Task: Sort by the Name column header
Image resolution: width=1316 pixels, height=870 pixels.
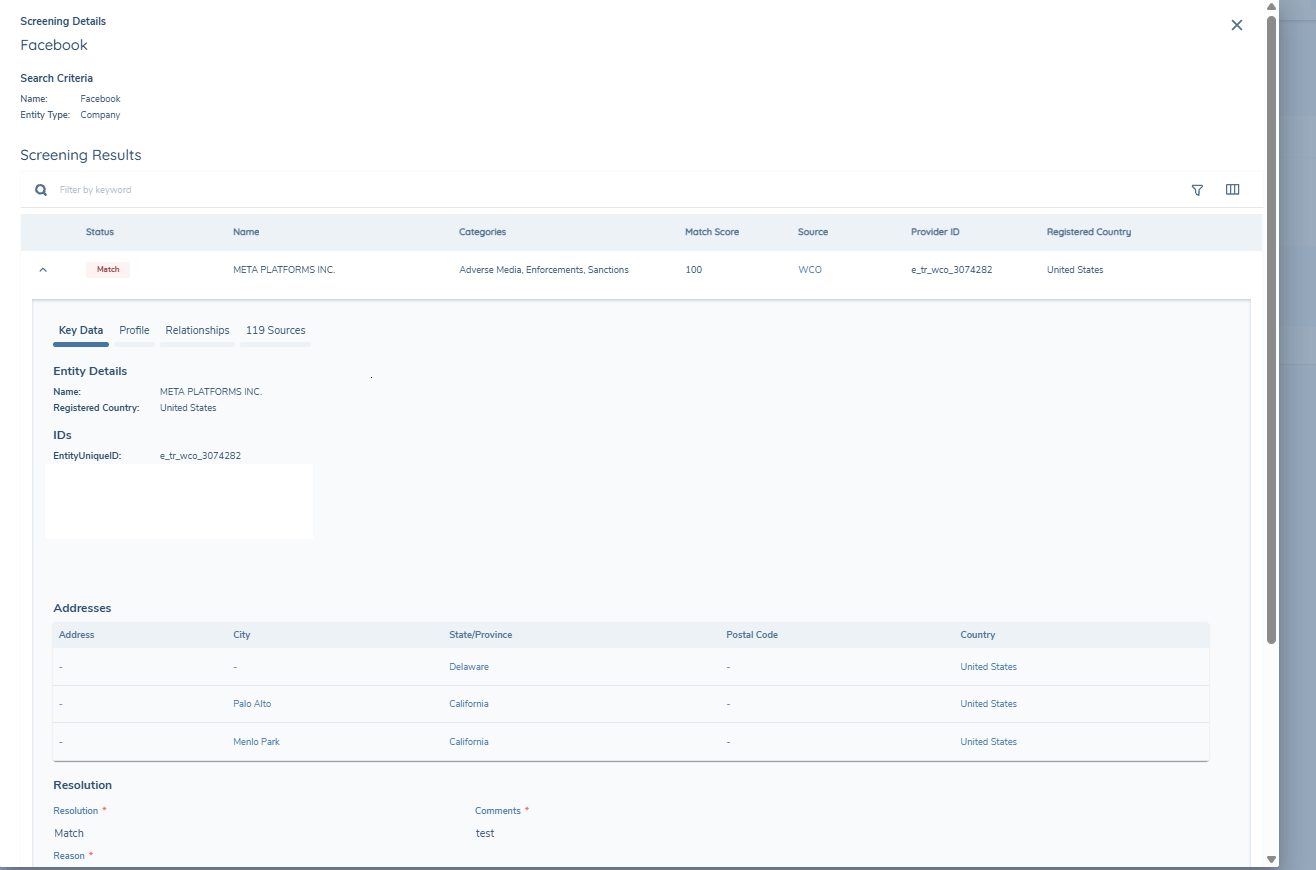Action: point(246,232)
